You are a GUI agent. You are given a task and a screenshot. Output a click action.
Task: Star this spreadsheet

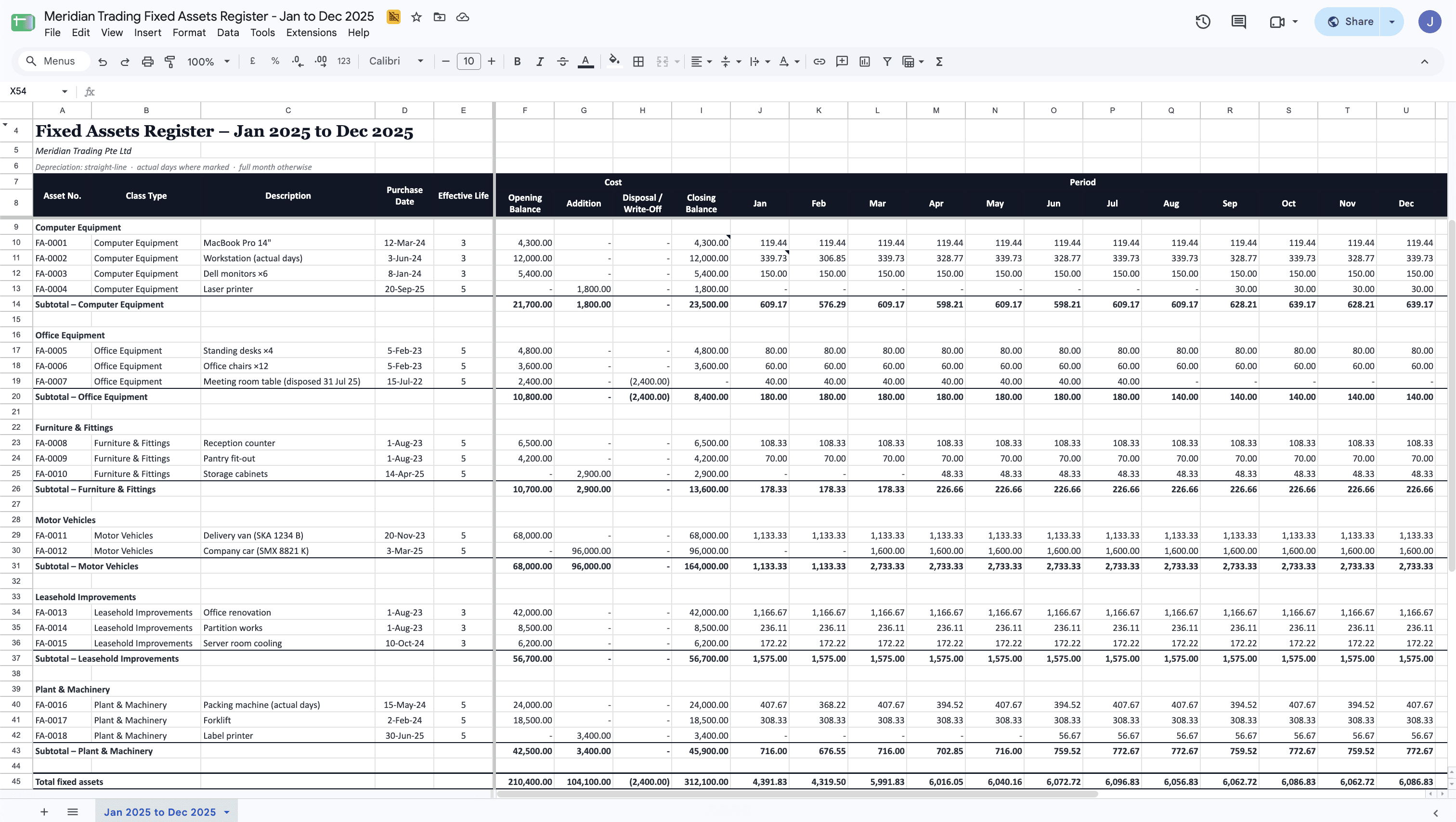coord(416,17)
